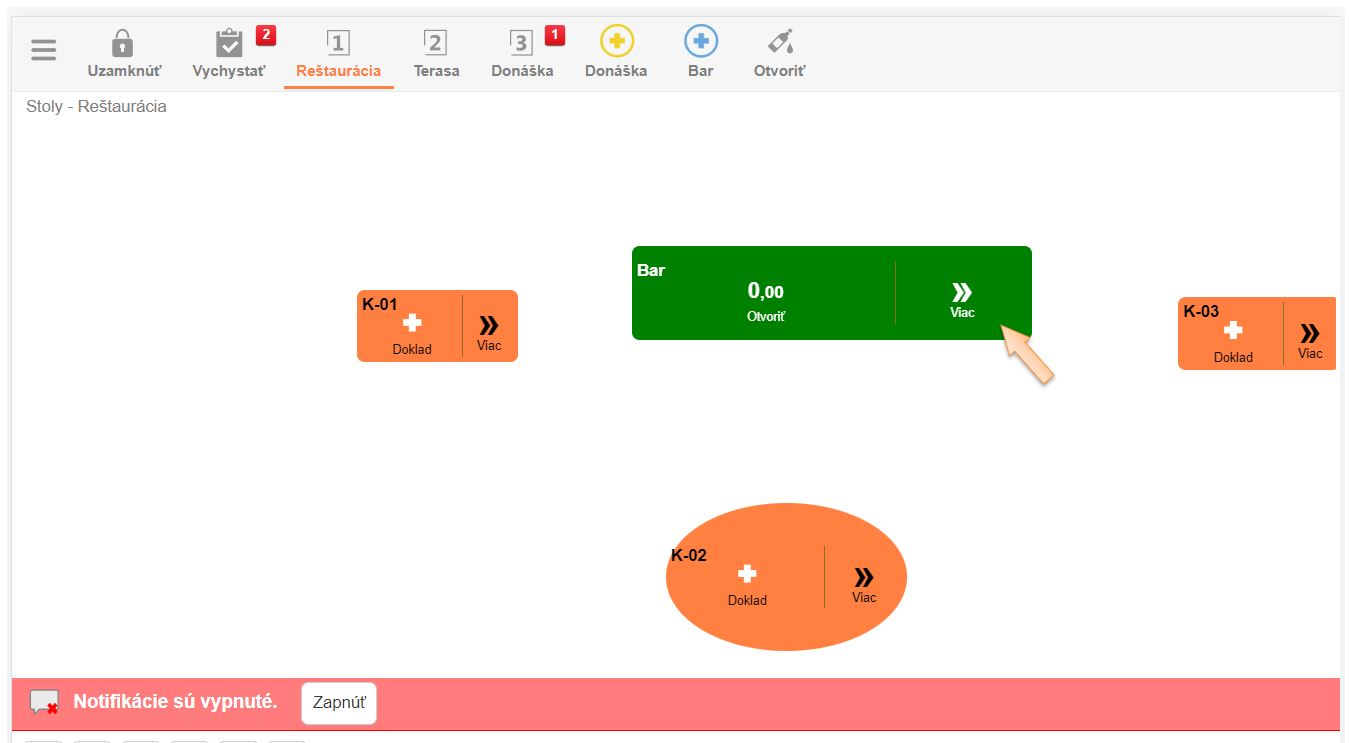Image resolution: width=1350 pixels, height=743 pixels.
Task: Expand Viac options for K-03
Action: point(1310,337)
